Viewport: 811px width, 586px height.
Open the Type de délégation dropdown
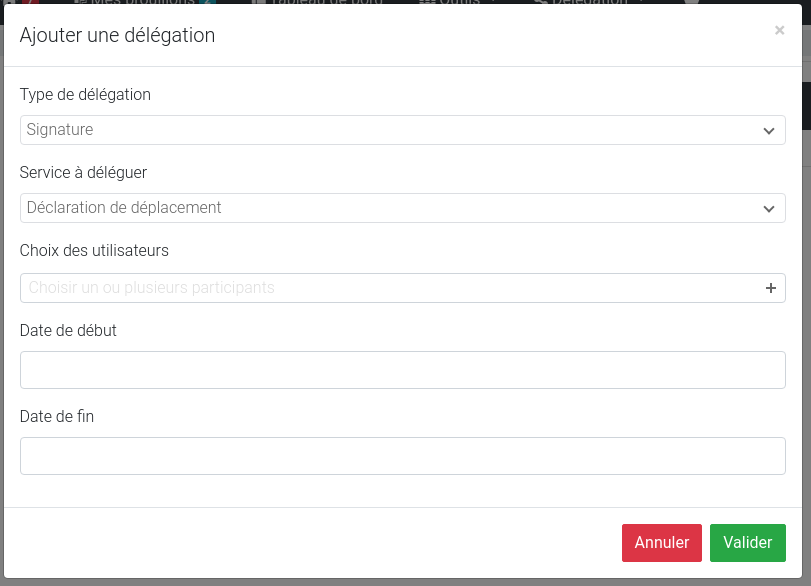(402, 130)
